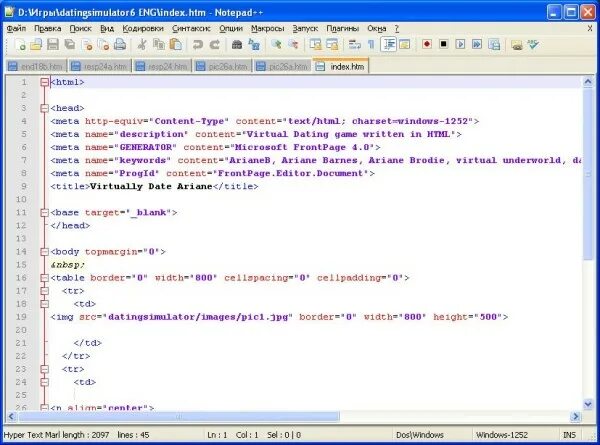Click the ABC spell-check toolbar icon
This screenshot has width=600, height=445.
click(533, 45)
